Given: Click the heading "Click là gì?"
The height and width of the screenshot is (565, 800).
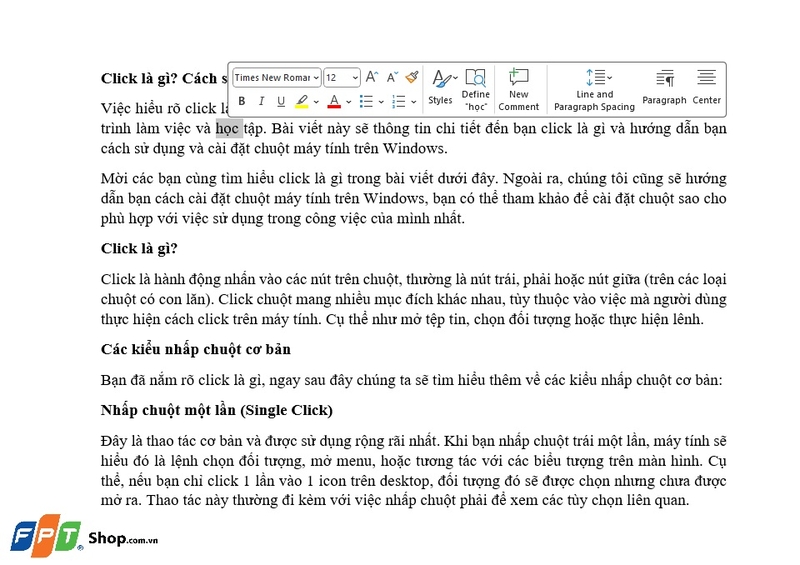Looking at the screenshot, I should (139, 249).
